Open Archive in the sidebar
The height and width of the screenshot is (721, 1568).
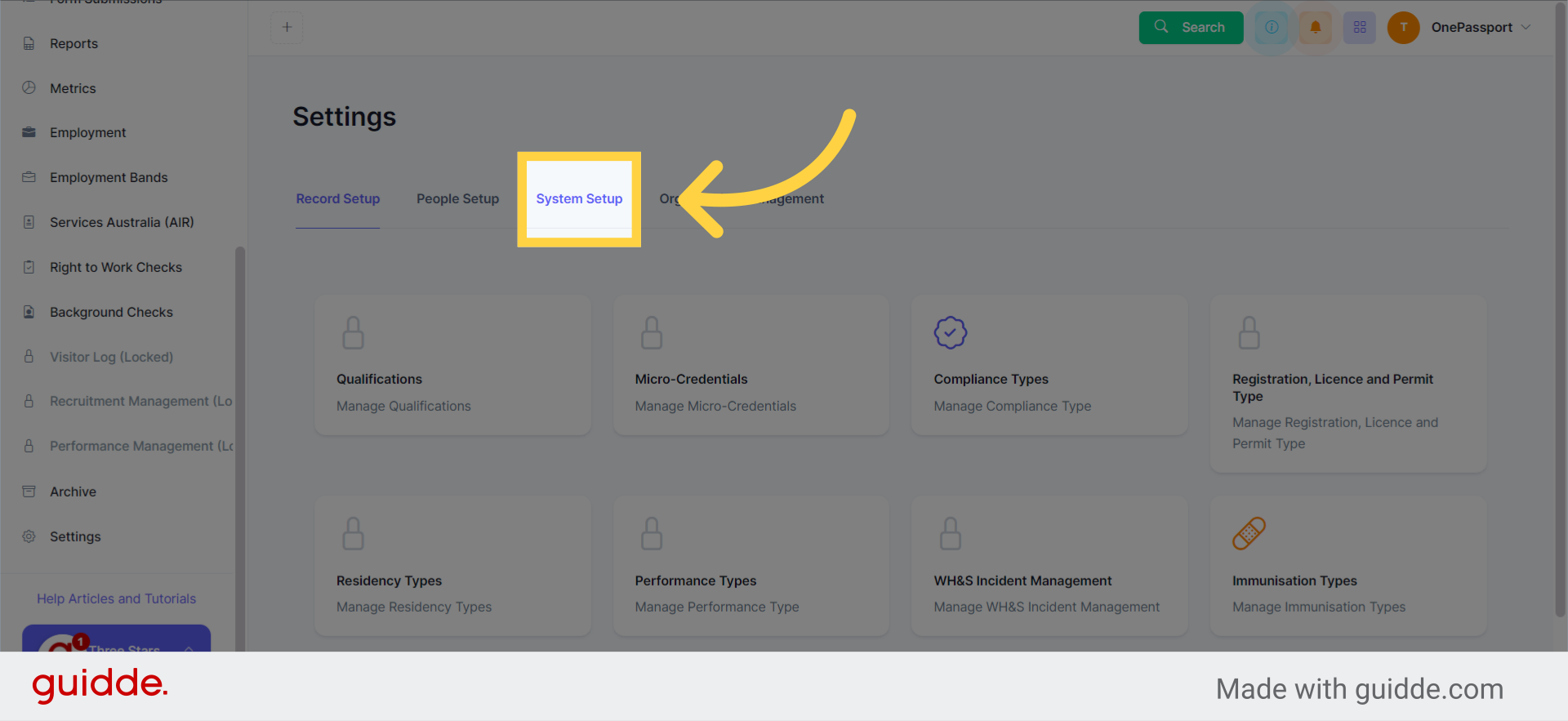tap(73, 492)
